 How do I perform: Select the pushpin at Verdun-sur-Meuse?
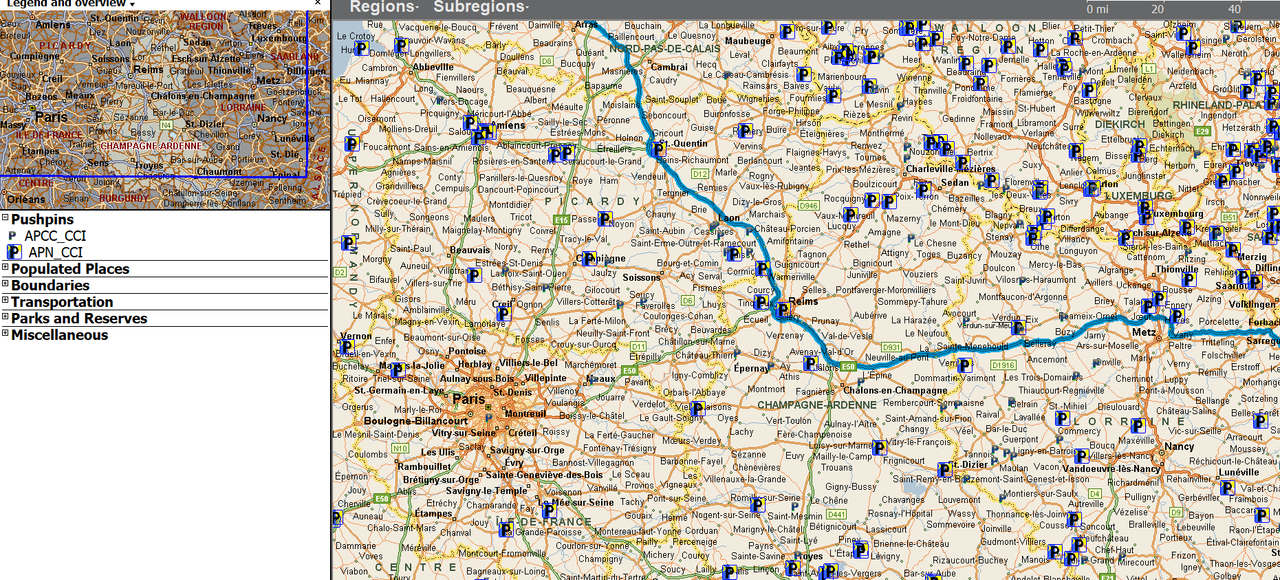click(x=1018, y=326)
